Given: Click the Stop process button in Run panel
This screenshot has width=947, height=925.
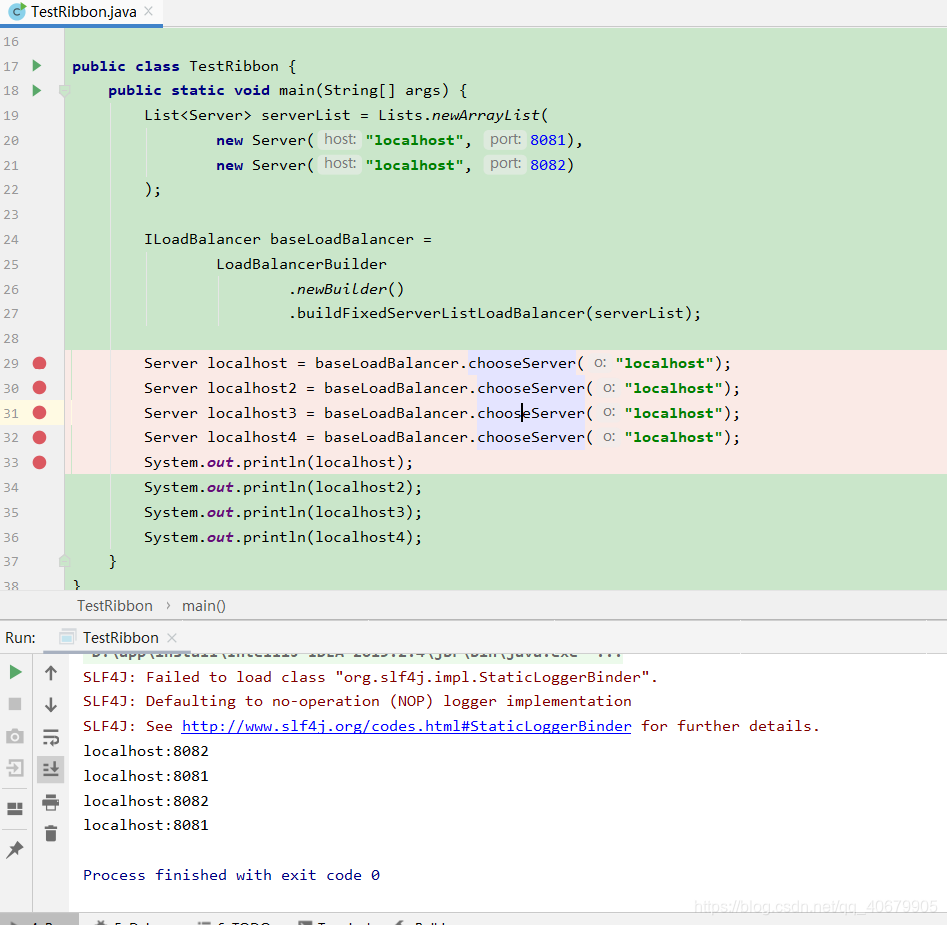Looking at the screenshot, I should [x=15, y=704].
